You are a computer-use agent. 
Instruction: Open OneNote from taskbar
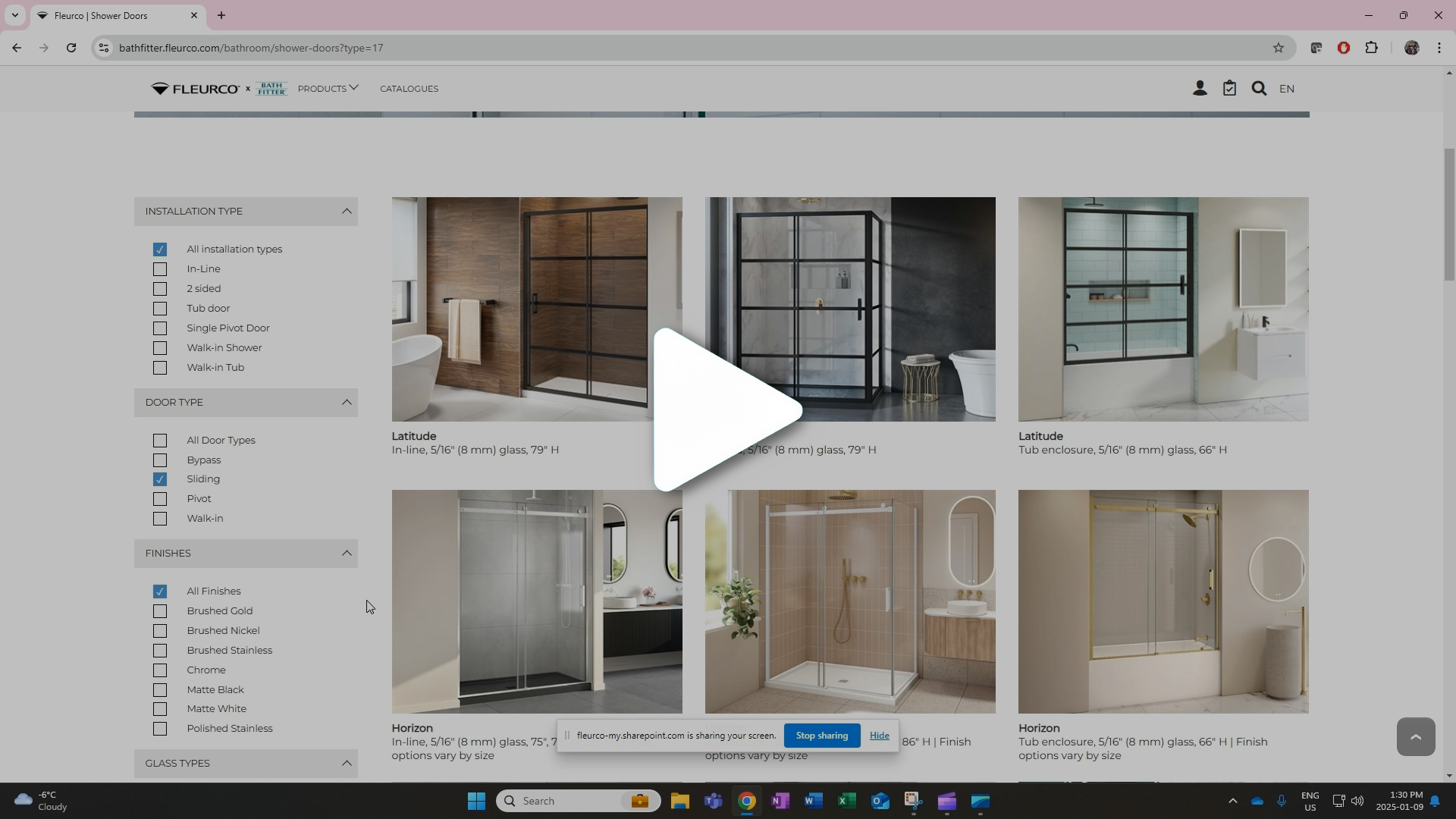[x=780, y=801]
